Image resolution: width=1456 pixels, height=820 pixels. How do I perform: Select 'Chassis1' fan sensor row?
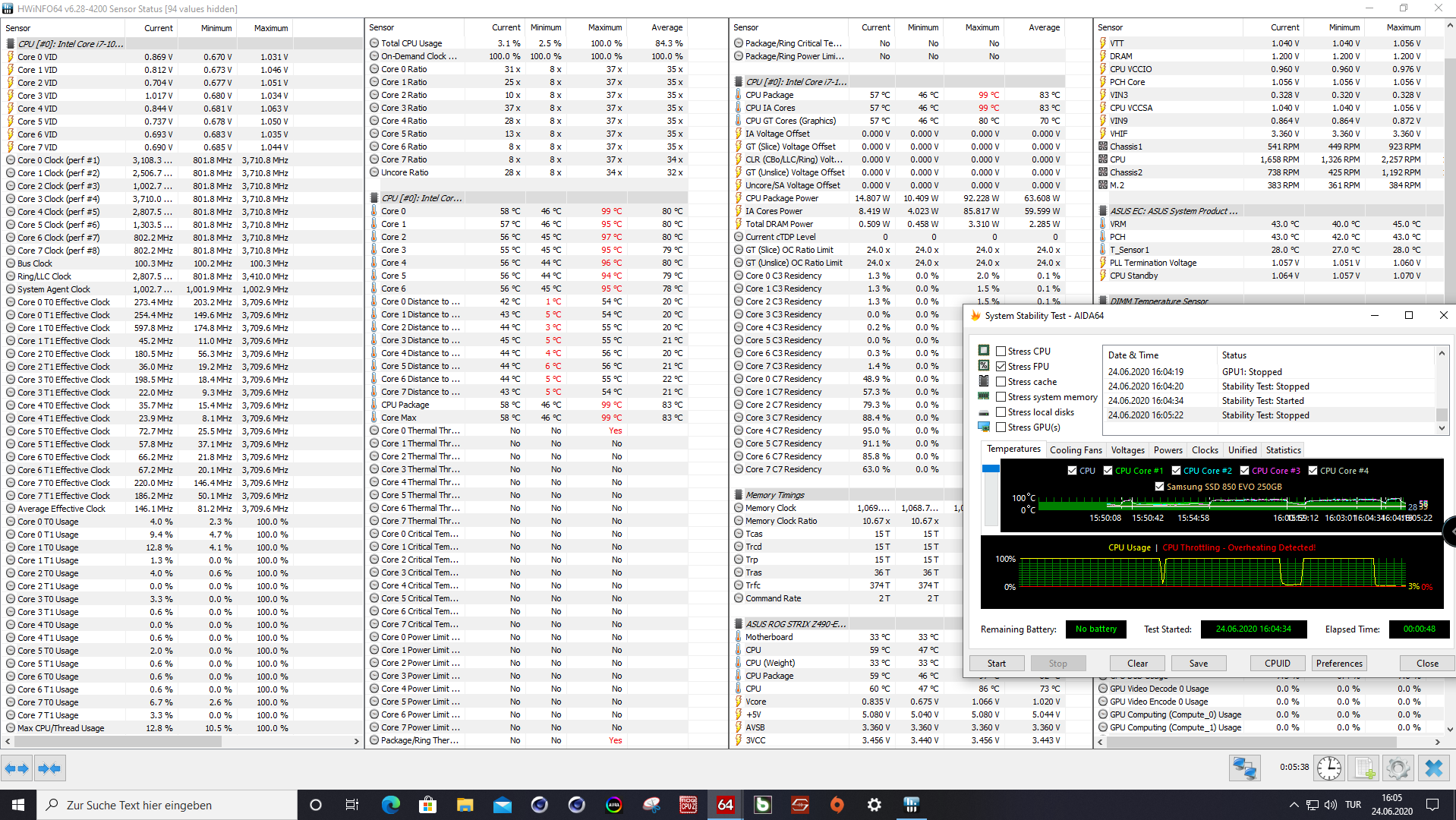[x=1260, y=147]
